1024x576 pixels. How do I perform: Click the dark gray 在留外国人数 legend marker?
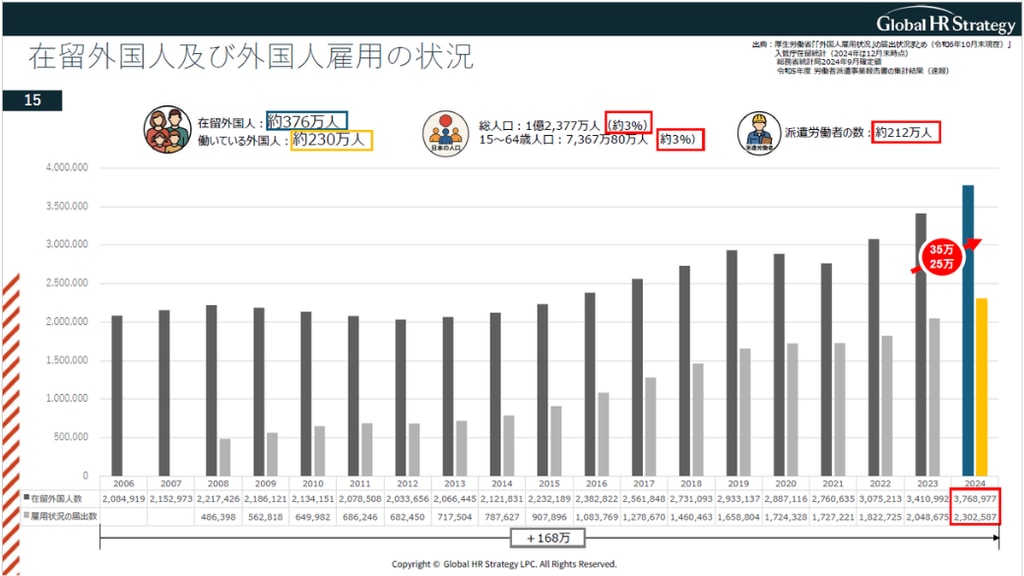coord(25,497)
